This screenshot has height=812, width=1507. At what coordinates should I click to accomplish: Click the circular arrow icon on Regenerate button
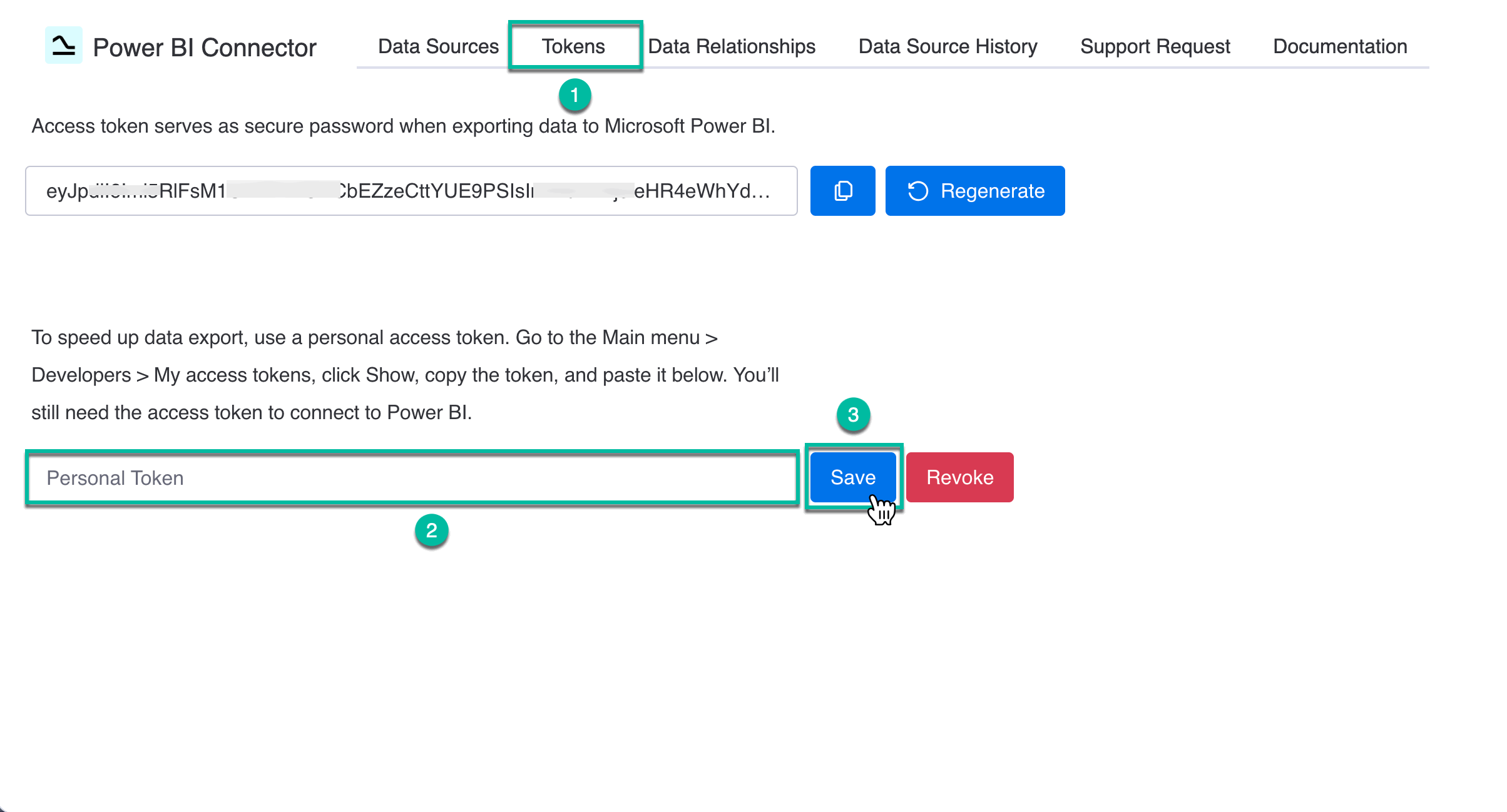click(919, 191)
